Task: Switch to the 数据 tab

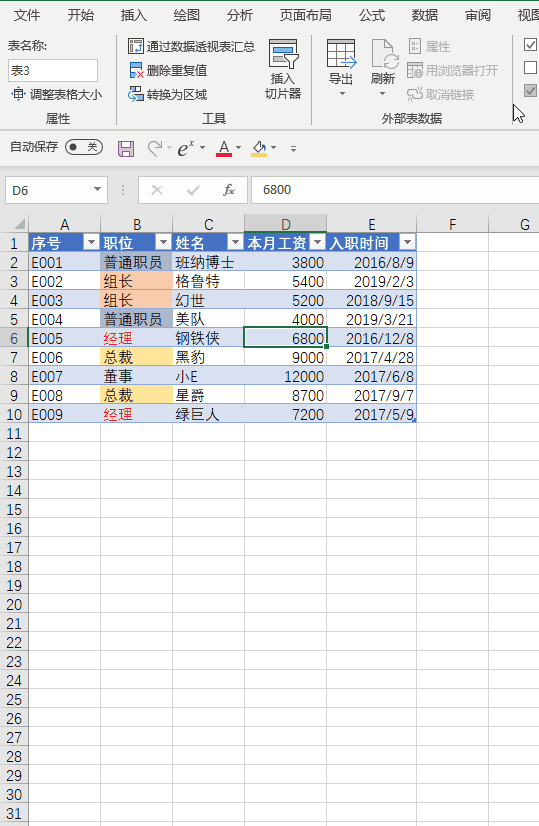Action: tap(425, 15)
